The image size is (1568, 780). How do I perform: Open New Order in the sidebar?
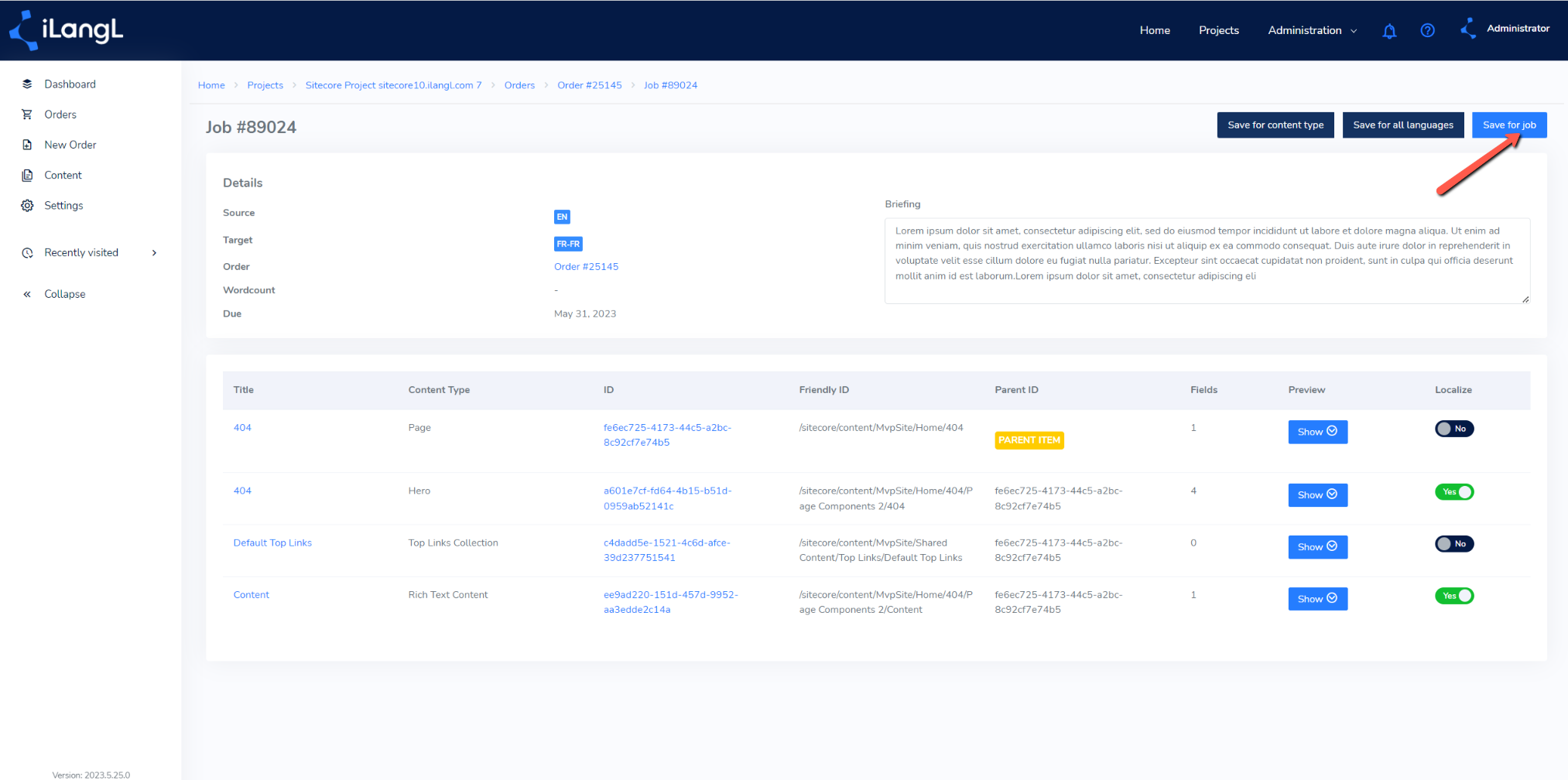click(x=70, y=145)
